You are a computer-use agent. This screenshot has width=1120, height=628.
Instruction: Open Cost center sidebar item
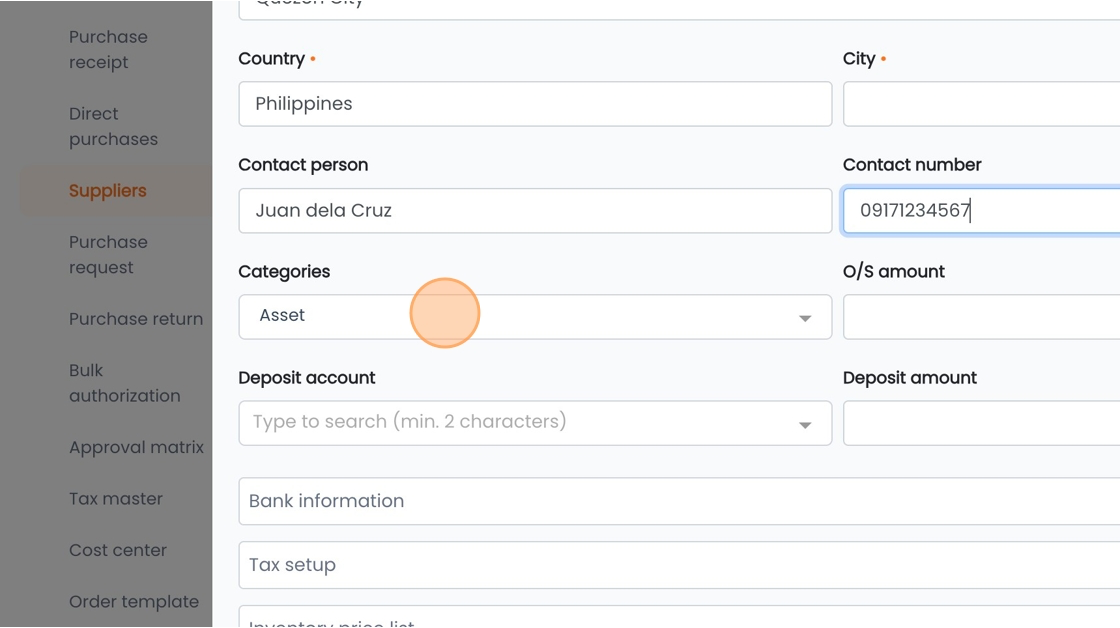[118, 550]
